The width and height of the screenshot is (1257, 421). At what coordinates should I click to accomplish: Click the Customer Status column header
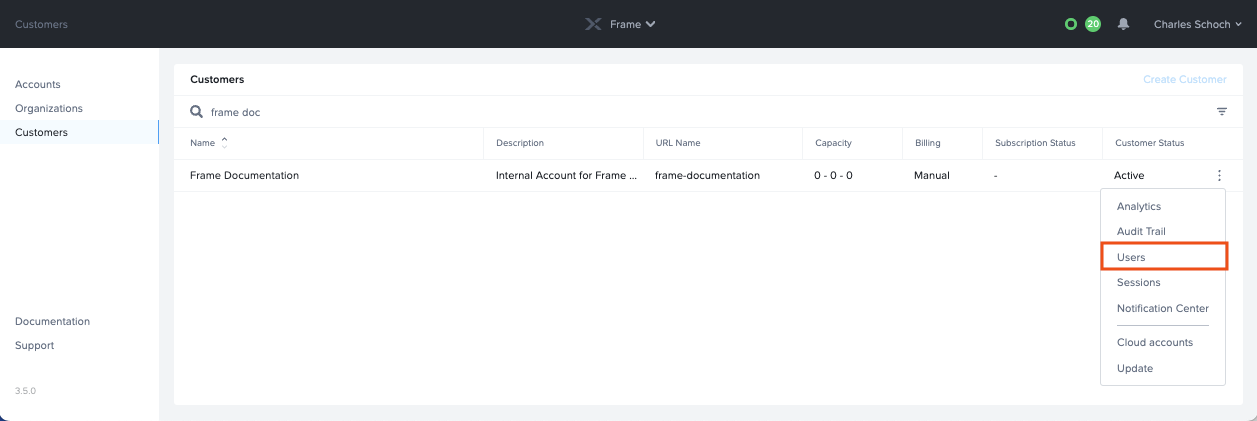click(x=1149, y=143)
